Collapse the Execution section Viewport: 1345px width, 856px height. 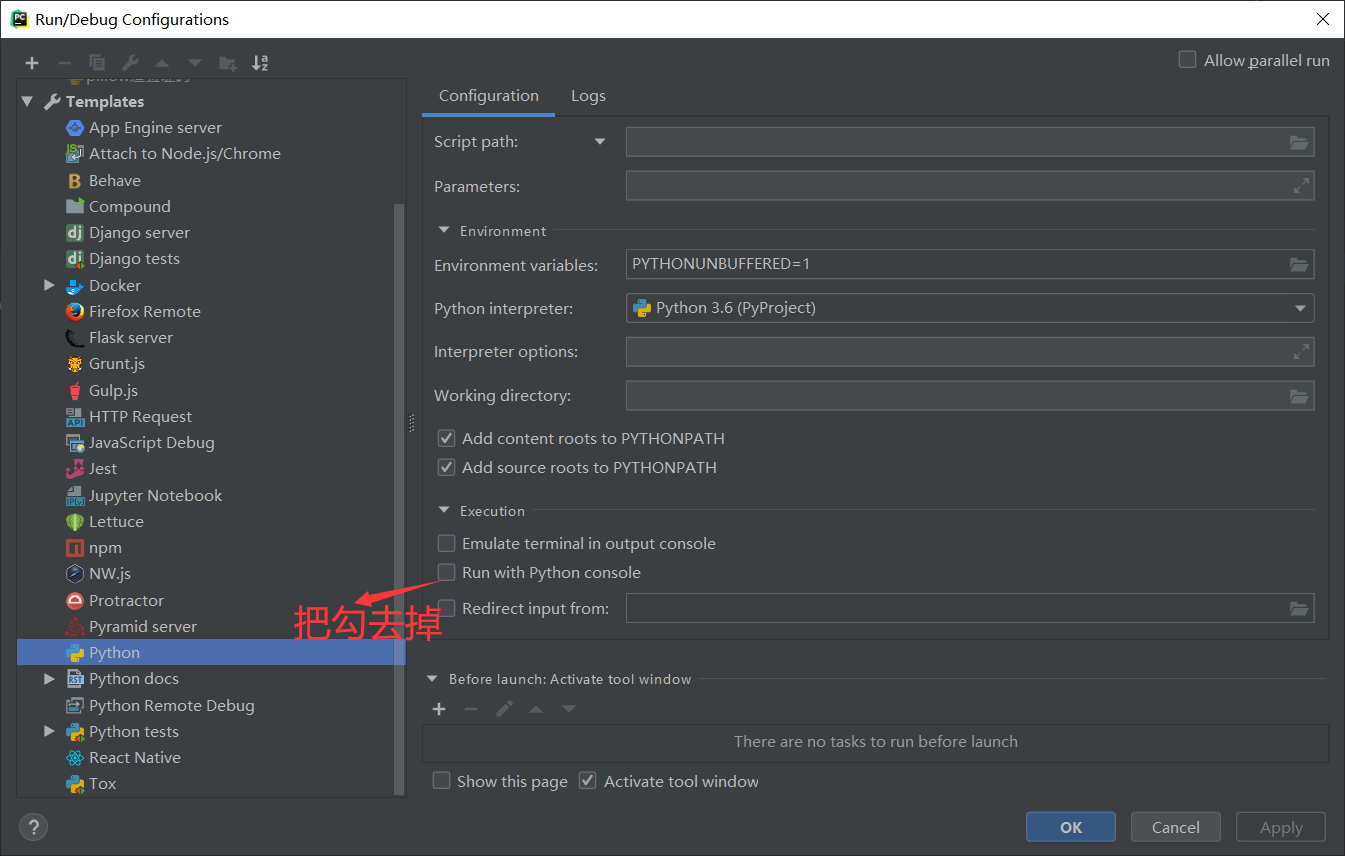tap(444, 511)
